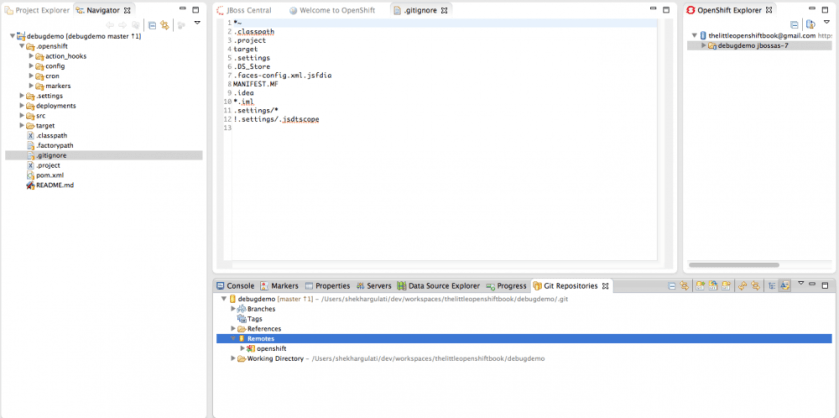The height and width of the screenshot is (418, 839).
Task: Toggle Link with Selection in Git Repositories toolbar
Action: (684, 286)
